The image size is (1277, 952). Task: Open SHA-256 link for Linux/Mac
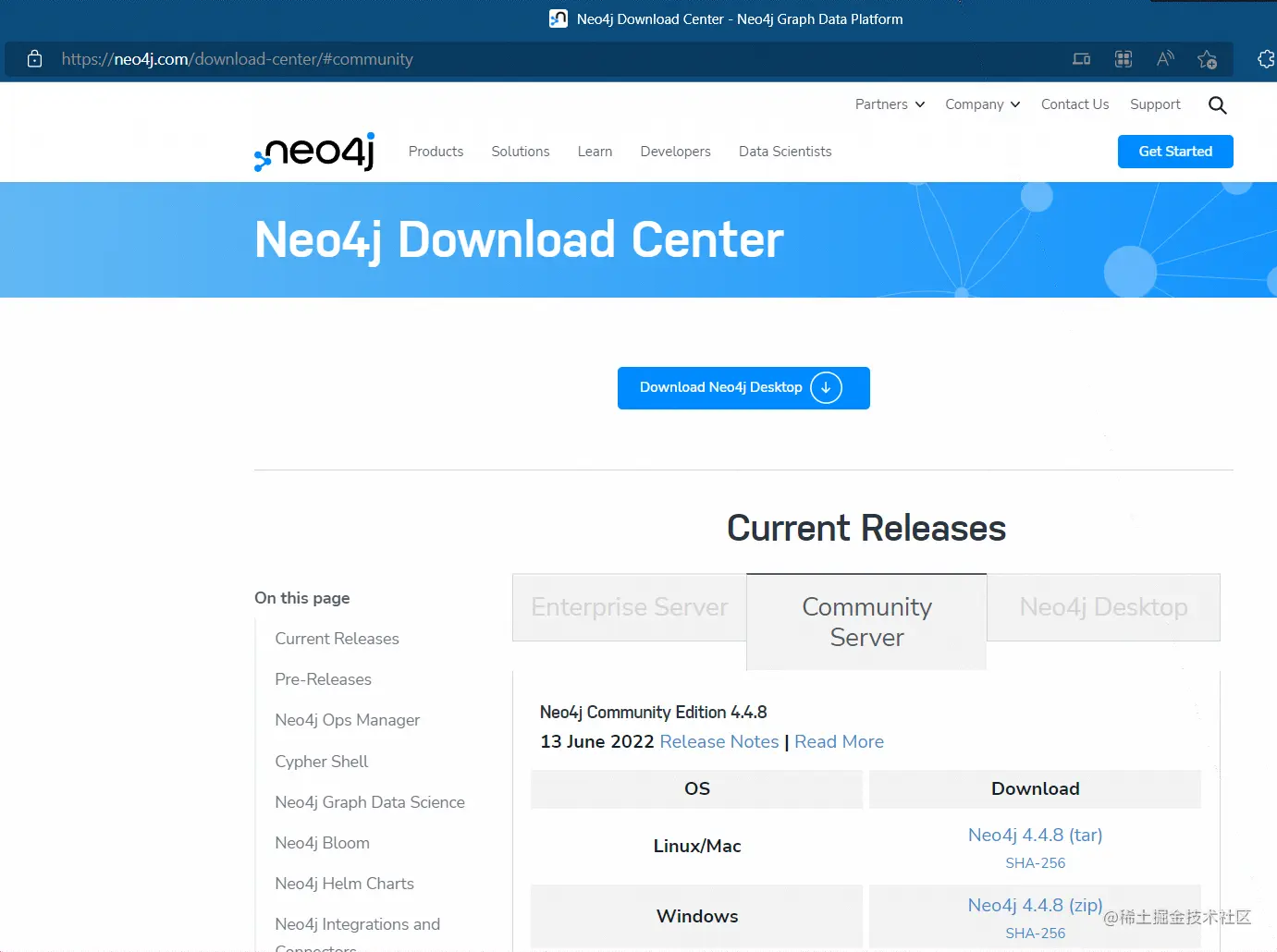click(1035, 863)
